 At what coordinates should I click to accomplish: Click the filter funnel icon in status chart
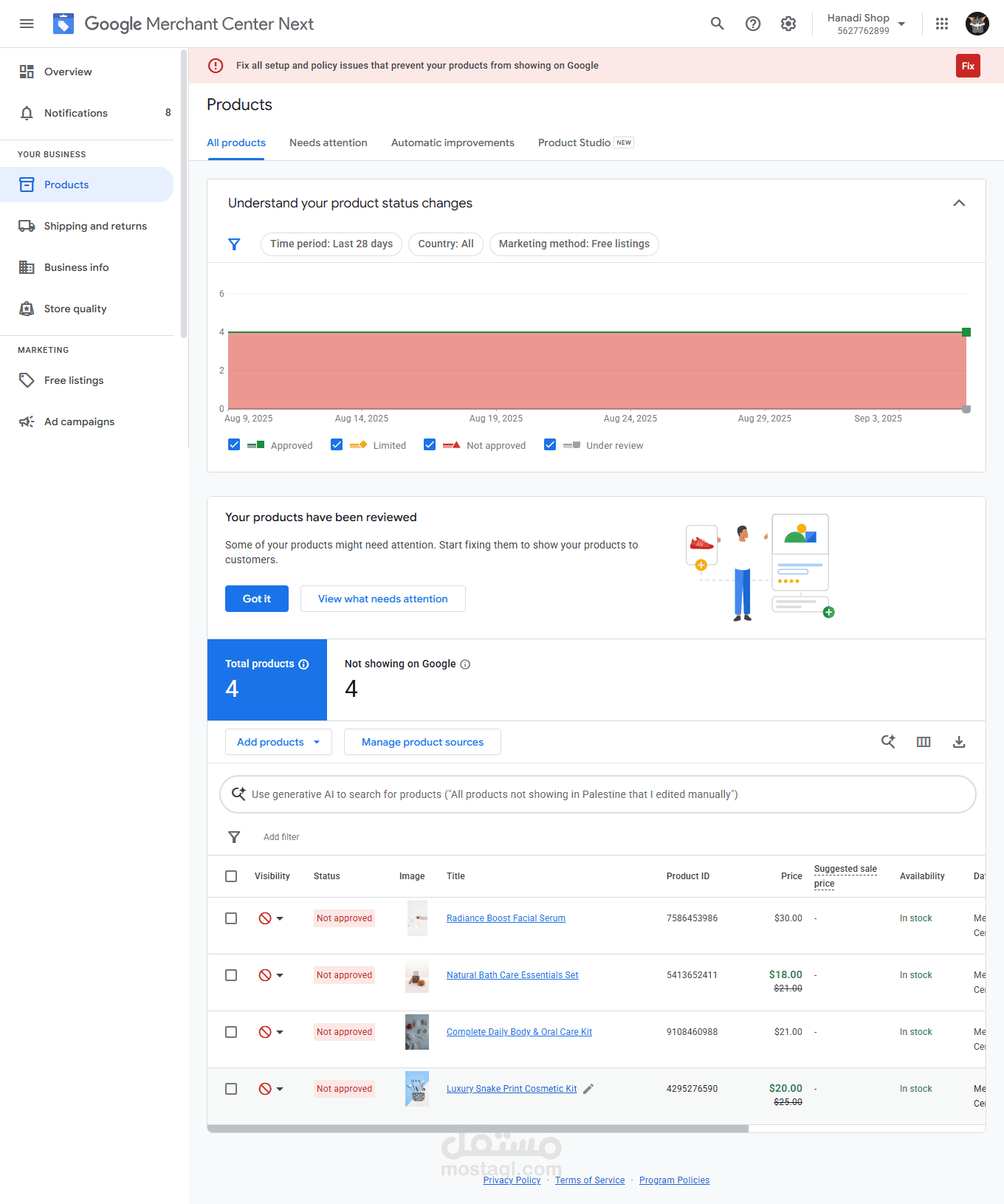click(234, 244)
